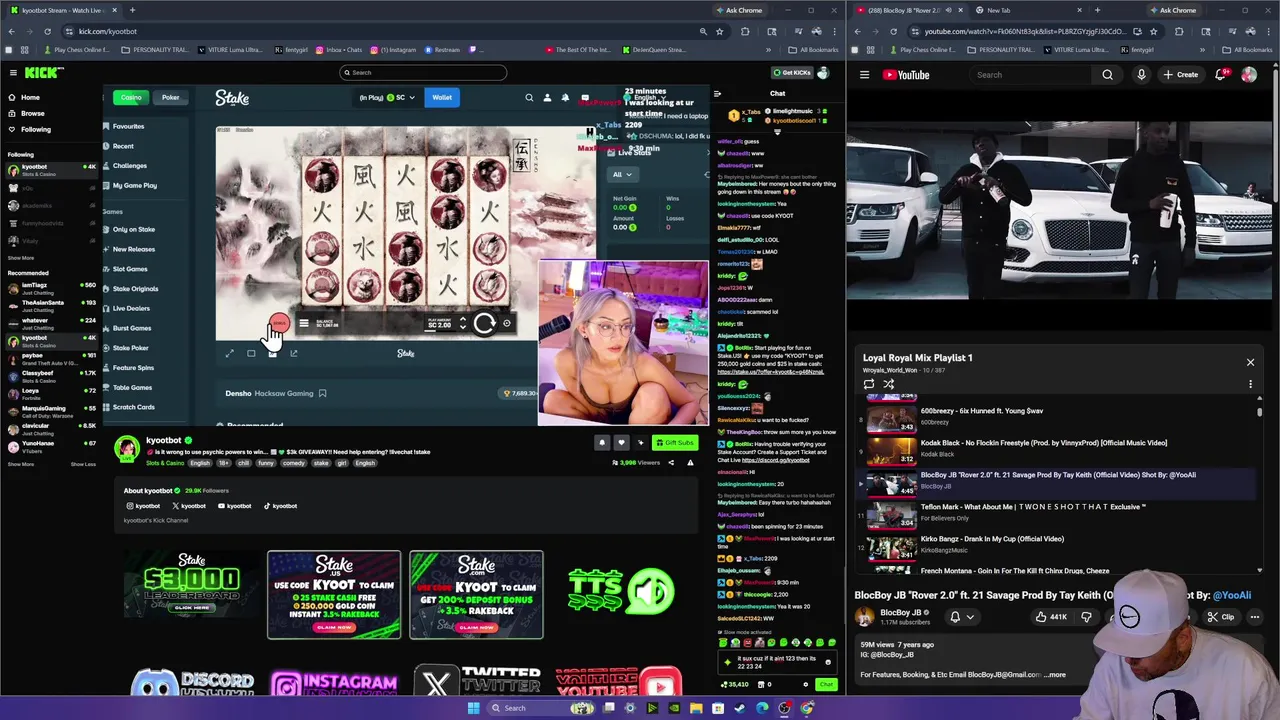
Task: Expand the In Play SC currency dropdown
Action: [x=388, y=97]
